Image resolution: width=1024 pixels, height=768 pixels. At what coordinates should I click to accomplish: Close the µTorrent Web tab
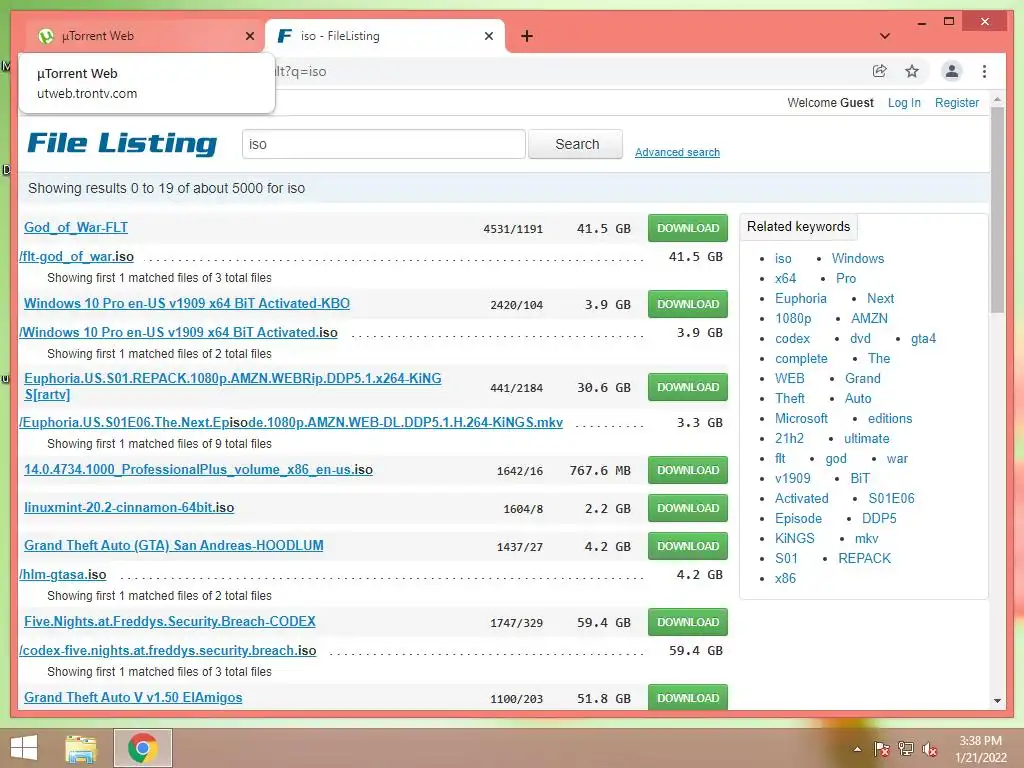(249, 37)
